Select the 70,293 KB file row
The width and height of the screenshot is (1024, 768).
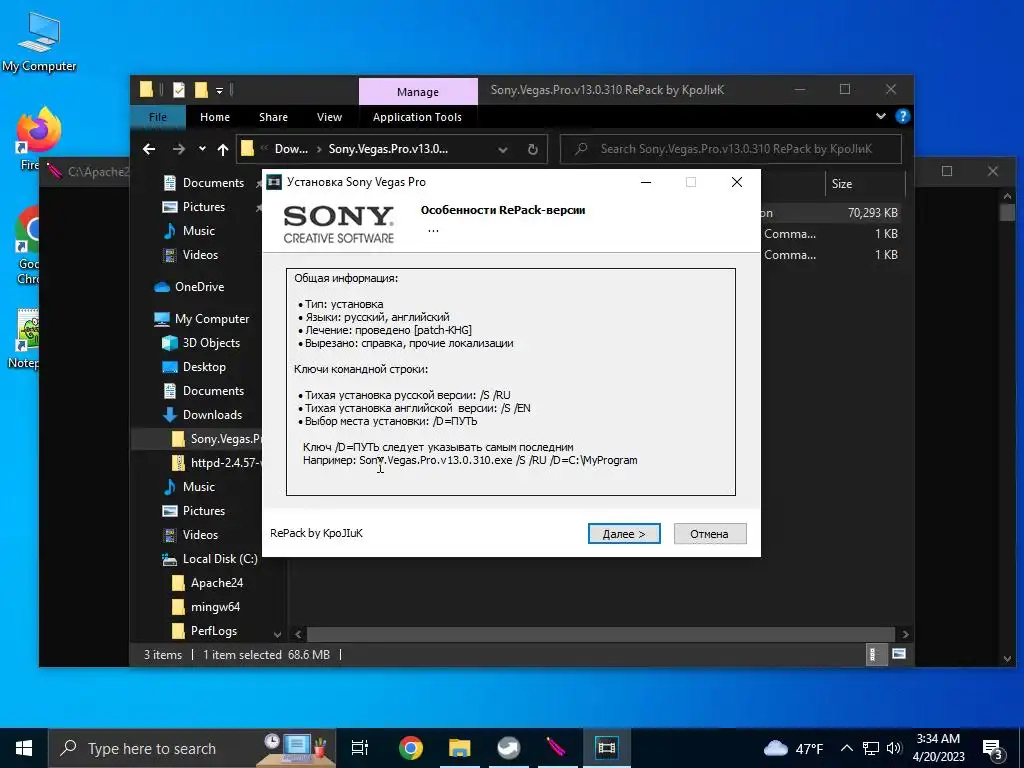coord(829,213)
